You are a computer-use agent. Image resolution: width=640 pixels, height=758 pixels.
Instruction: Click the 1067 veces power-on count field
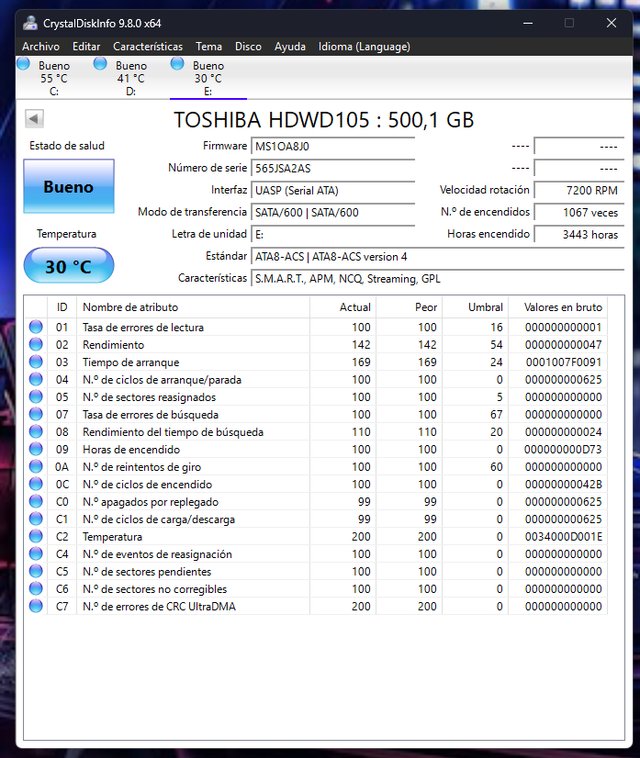[579, 212]
